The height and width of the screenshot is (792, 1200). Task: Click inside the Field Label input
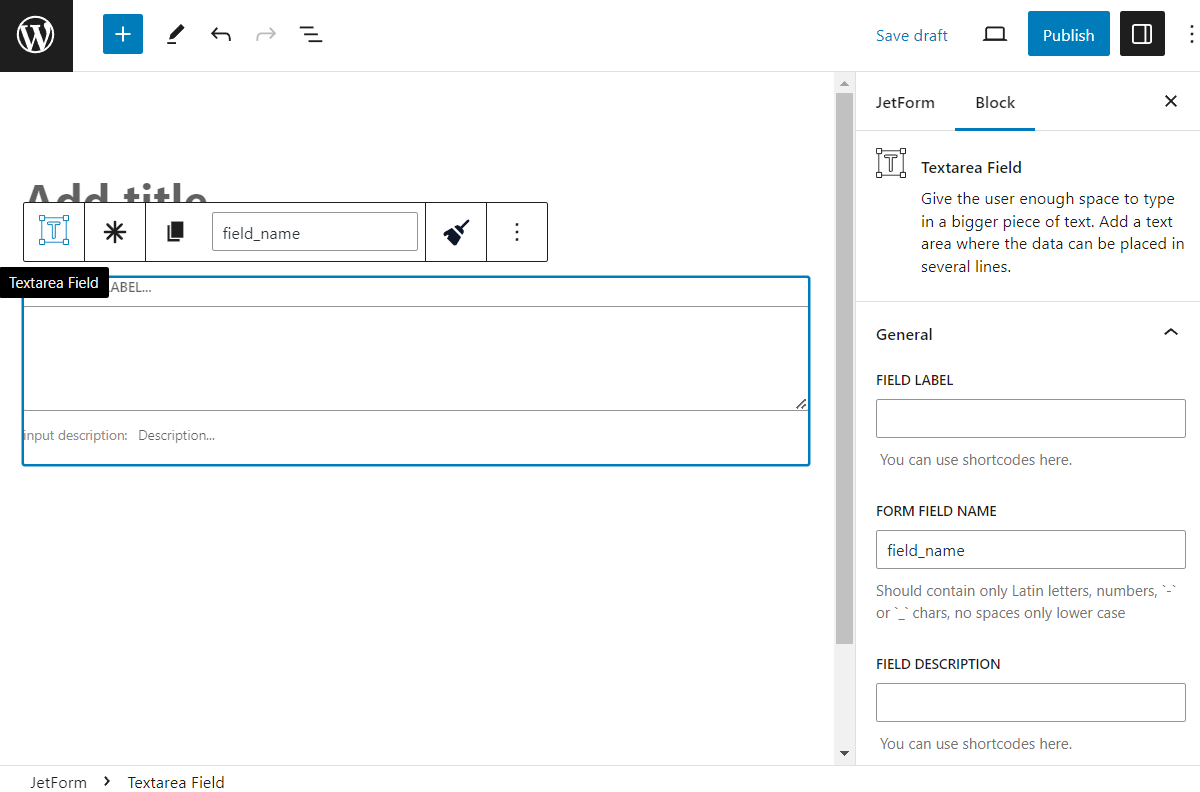tap(1030, 418)
